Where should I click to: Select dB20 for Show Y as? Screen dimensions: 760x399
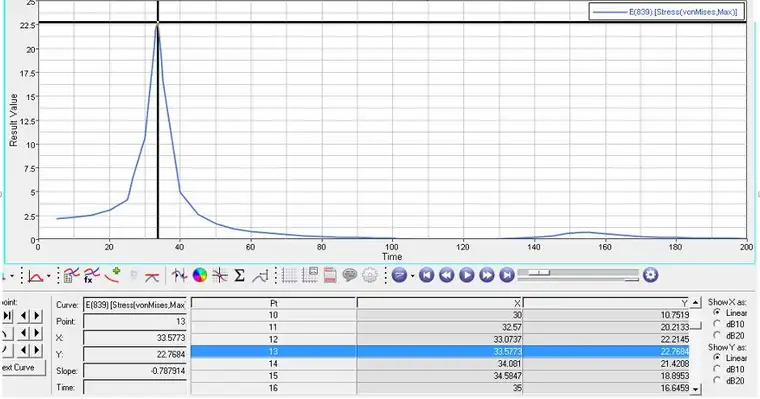pyautogui.click(x=717, y=381)
